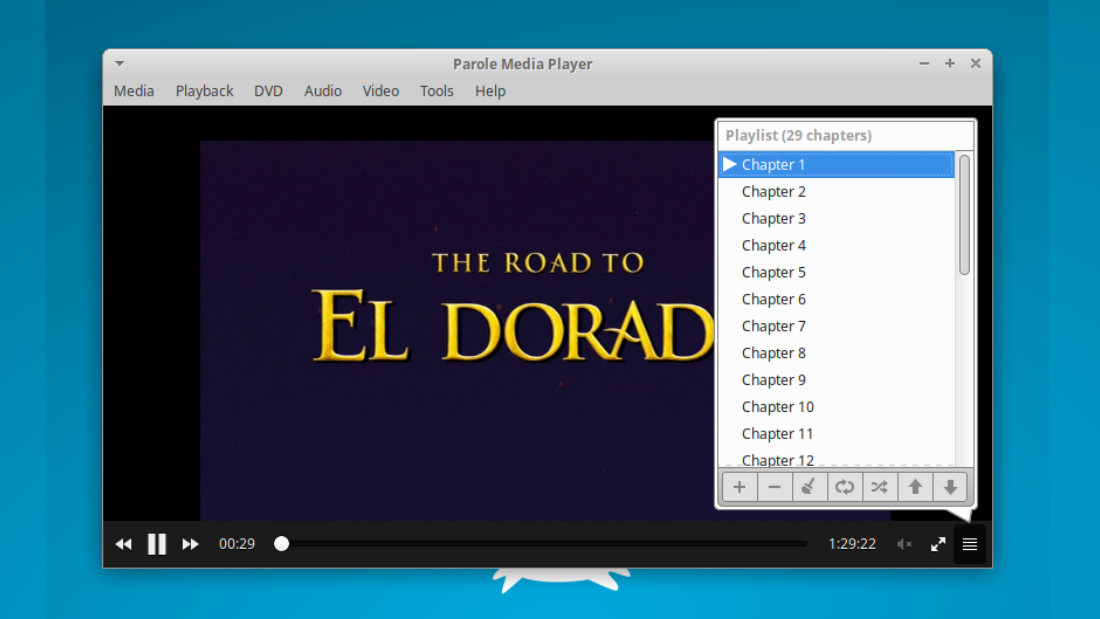Skip to the previous chapter

coord(123,544)
